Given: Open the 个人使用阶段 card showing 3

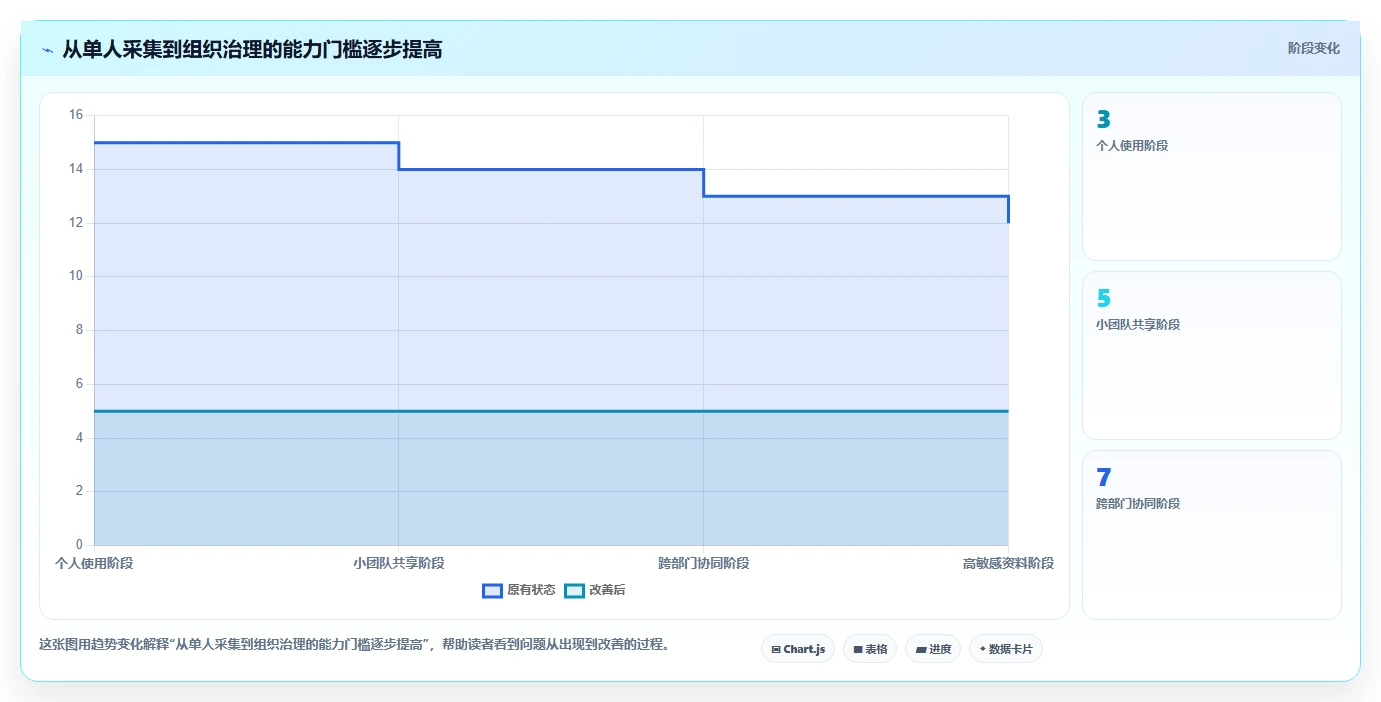Looking at the screenshot, I should tap(1211, 176).
